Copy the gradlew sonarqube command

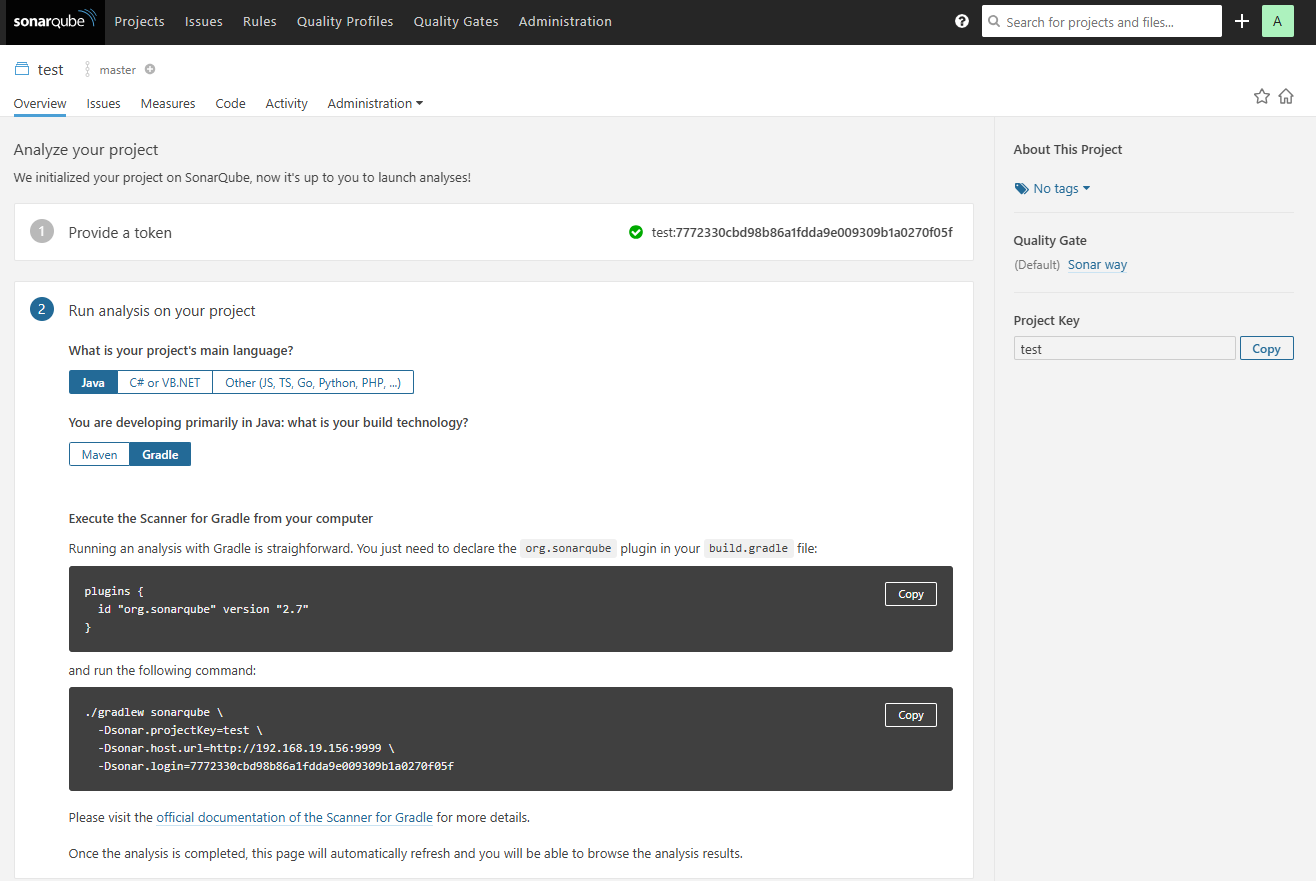tap(911, 715)
